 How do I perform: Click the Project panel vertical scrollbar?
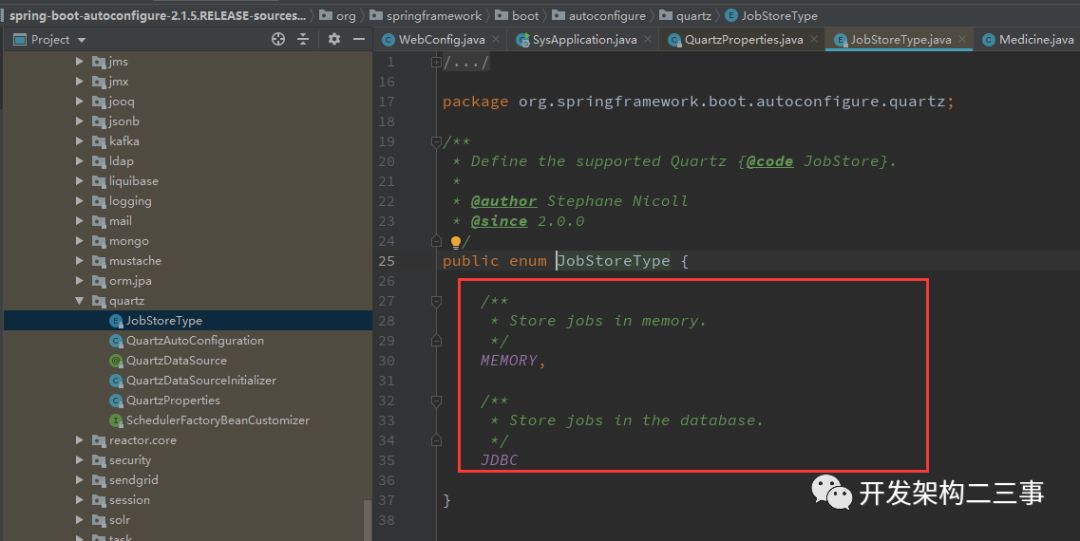(x=367, y=518)
